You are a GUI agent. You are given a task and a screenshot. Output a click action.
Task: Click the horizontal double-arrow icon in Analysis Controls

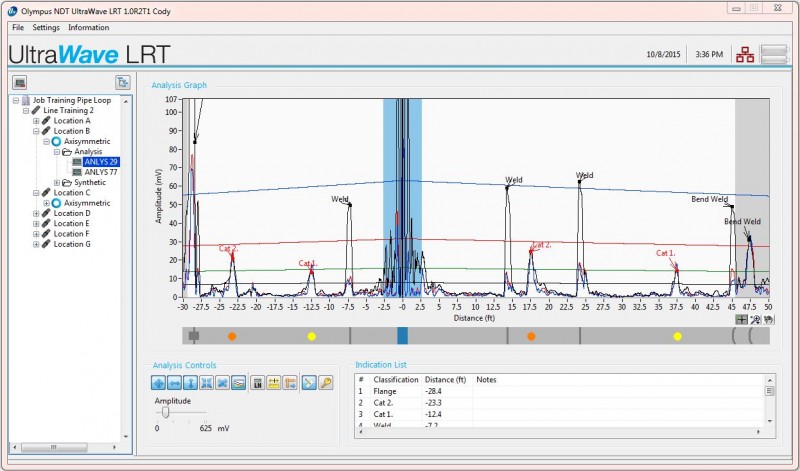(174, 383)
